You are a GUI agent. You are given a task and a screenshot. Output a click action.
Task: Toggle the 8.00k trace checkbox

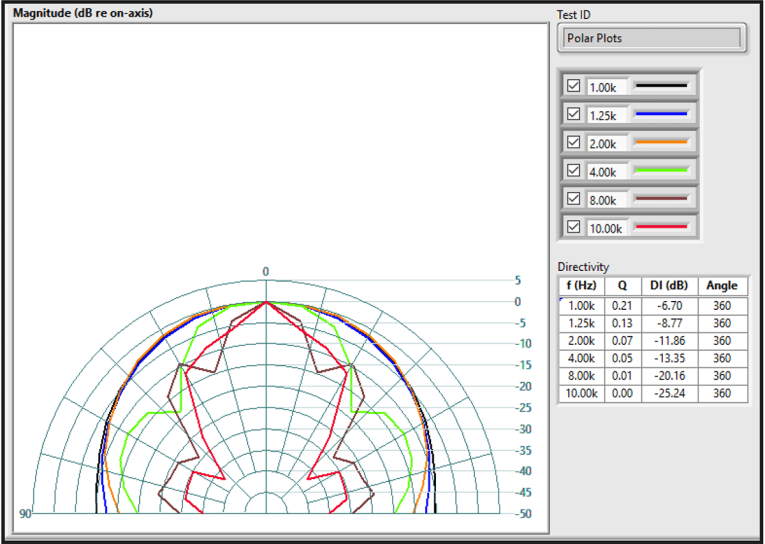point(574,198)
